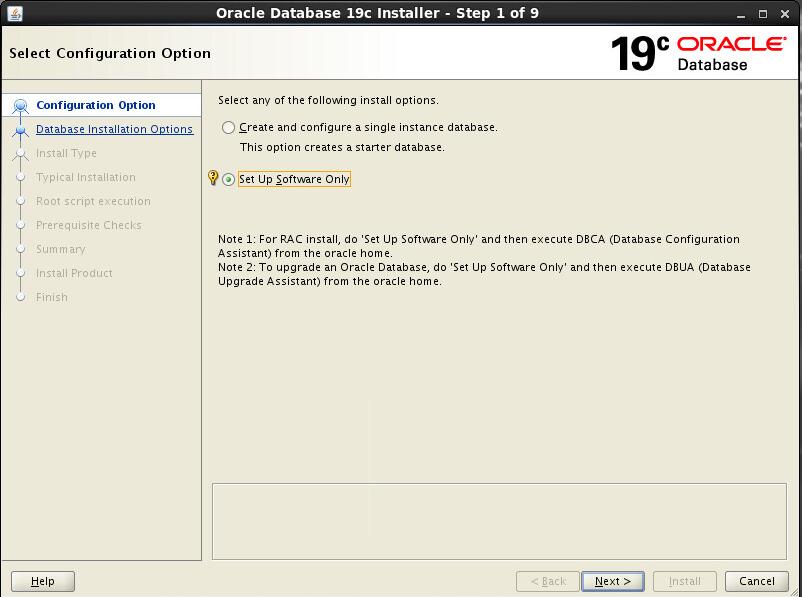Click the Prerequisite Checks step in sidebar
The image size is (802, 597).
tap(88, 225)
